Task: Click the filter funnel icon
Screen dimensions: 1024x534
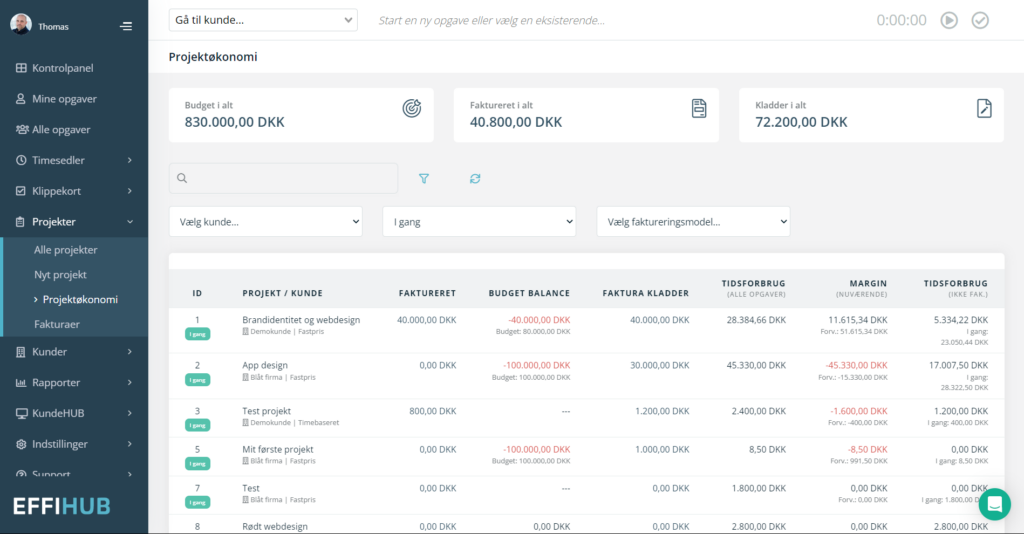Action: (424, 179)
